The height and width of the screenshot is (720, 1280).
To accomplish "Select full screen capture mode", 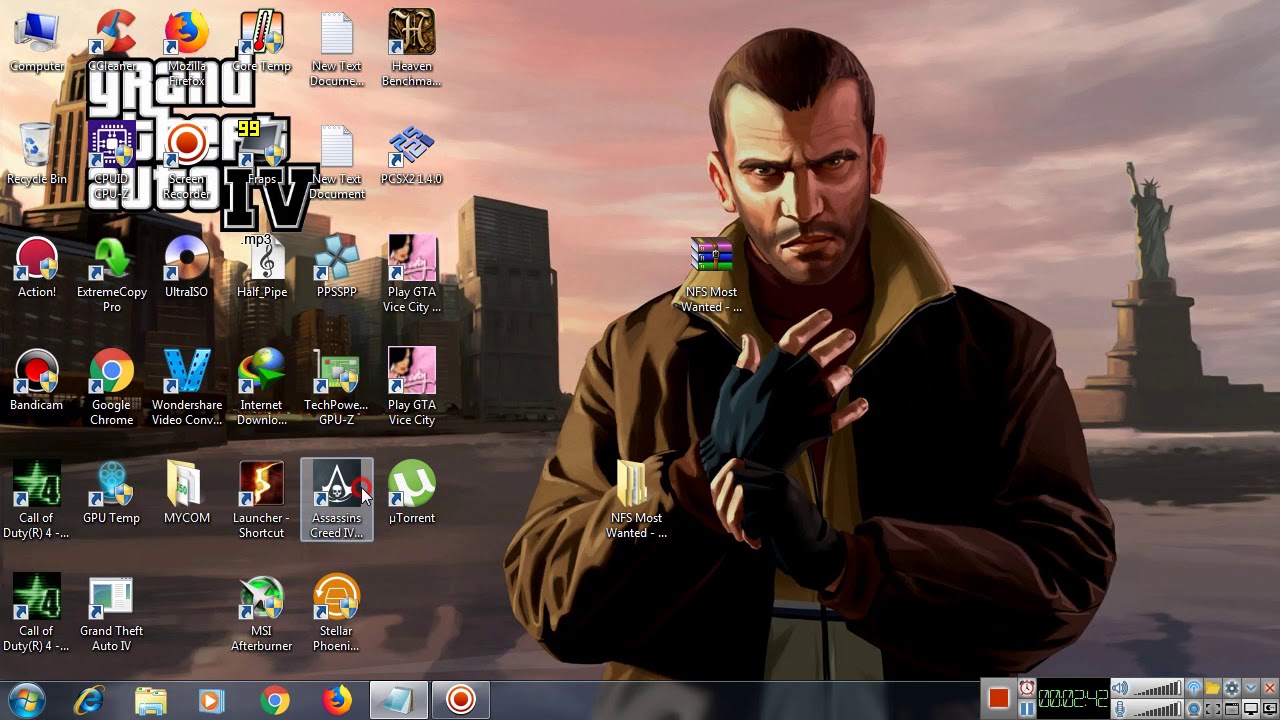I will [x=1251, y=709].
